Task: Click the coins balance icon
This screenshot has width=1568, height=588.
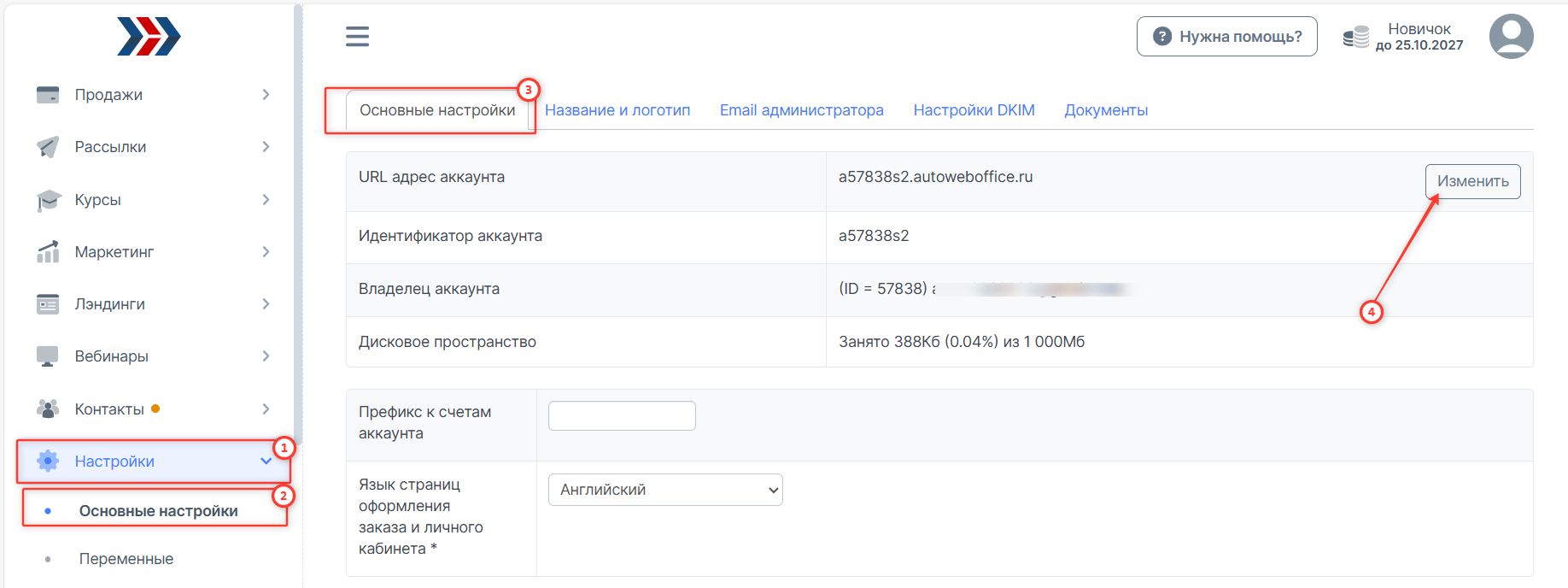Action: 1355,37
